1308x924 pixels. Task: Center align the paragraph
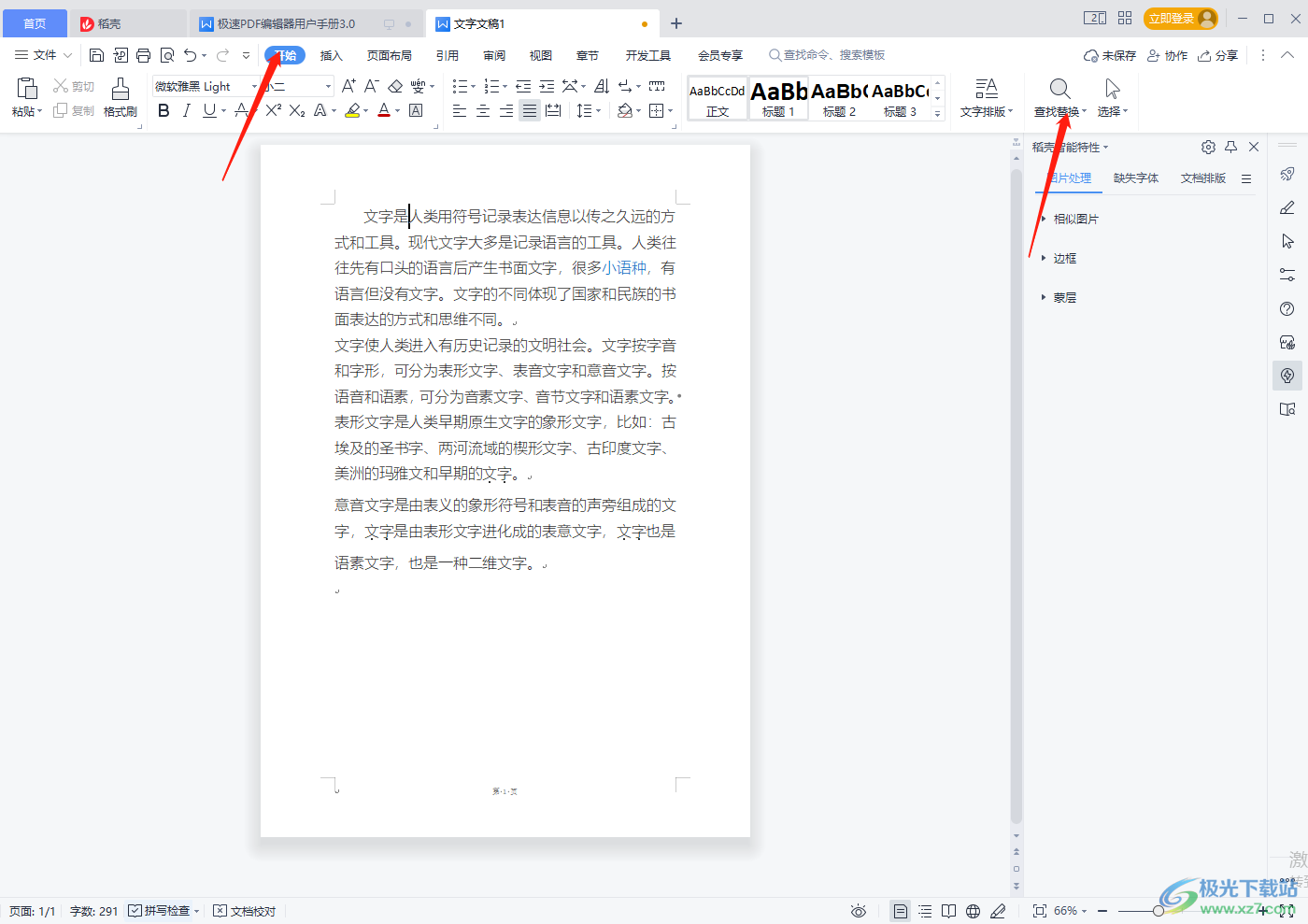483,110
